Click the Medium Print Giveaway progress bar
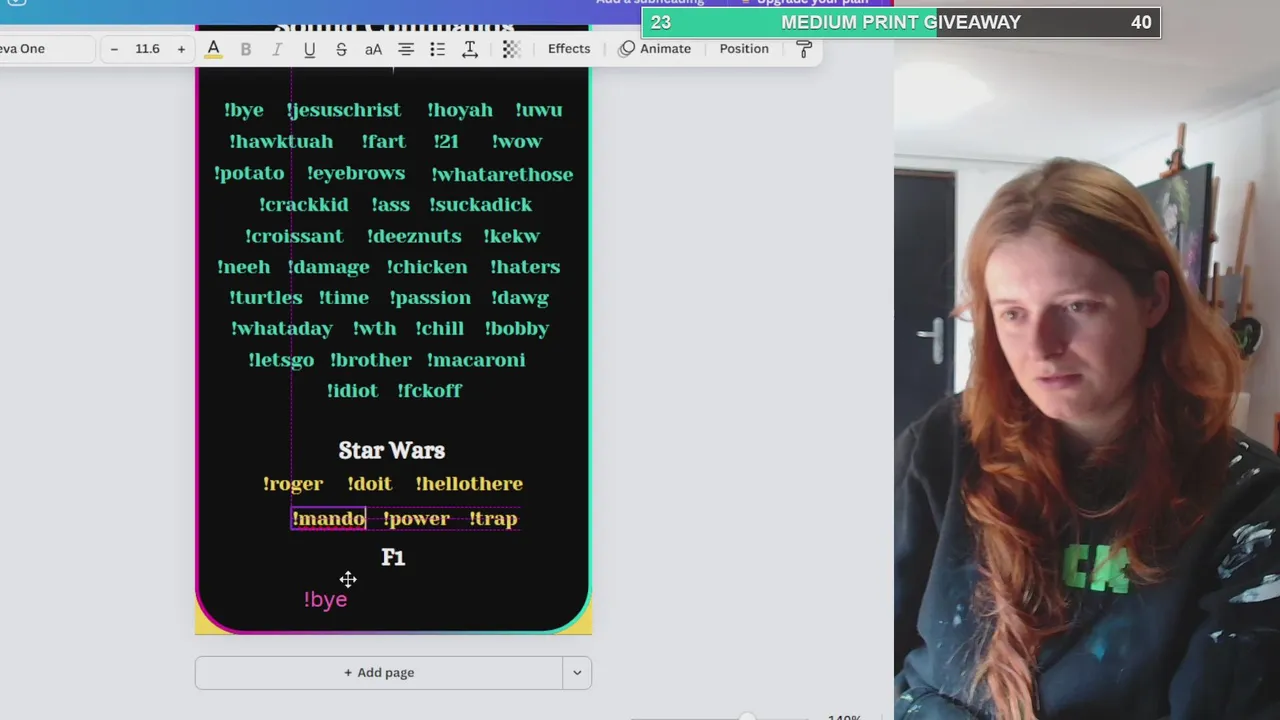Viewport: 1280px width, 720px height. 901,22
